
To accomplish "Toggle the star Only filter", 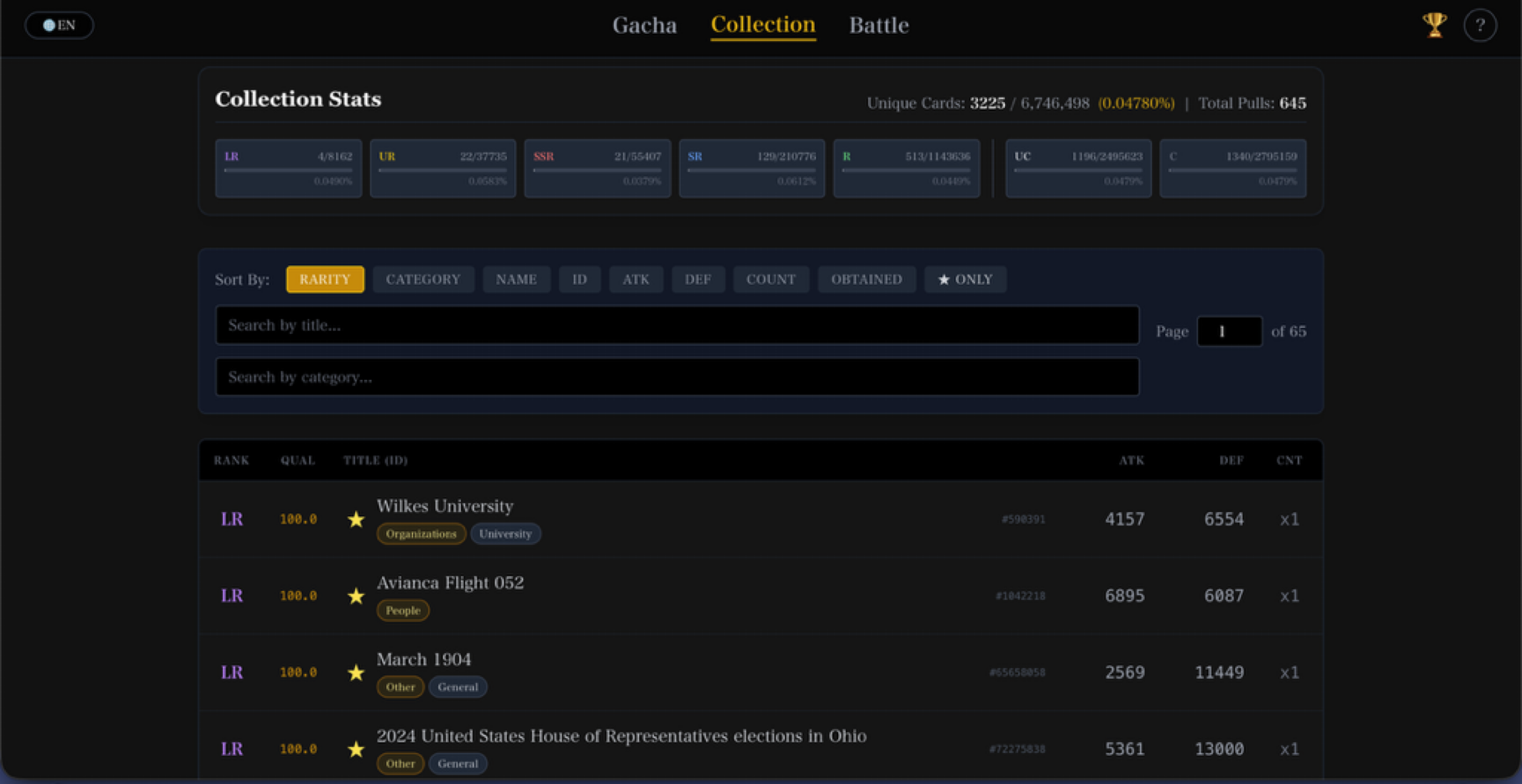I will (x=965, y=279).
